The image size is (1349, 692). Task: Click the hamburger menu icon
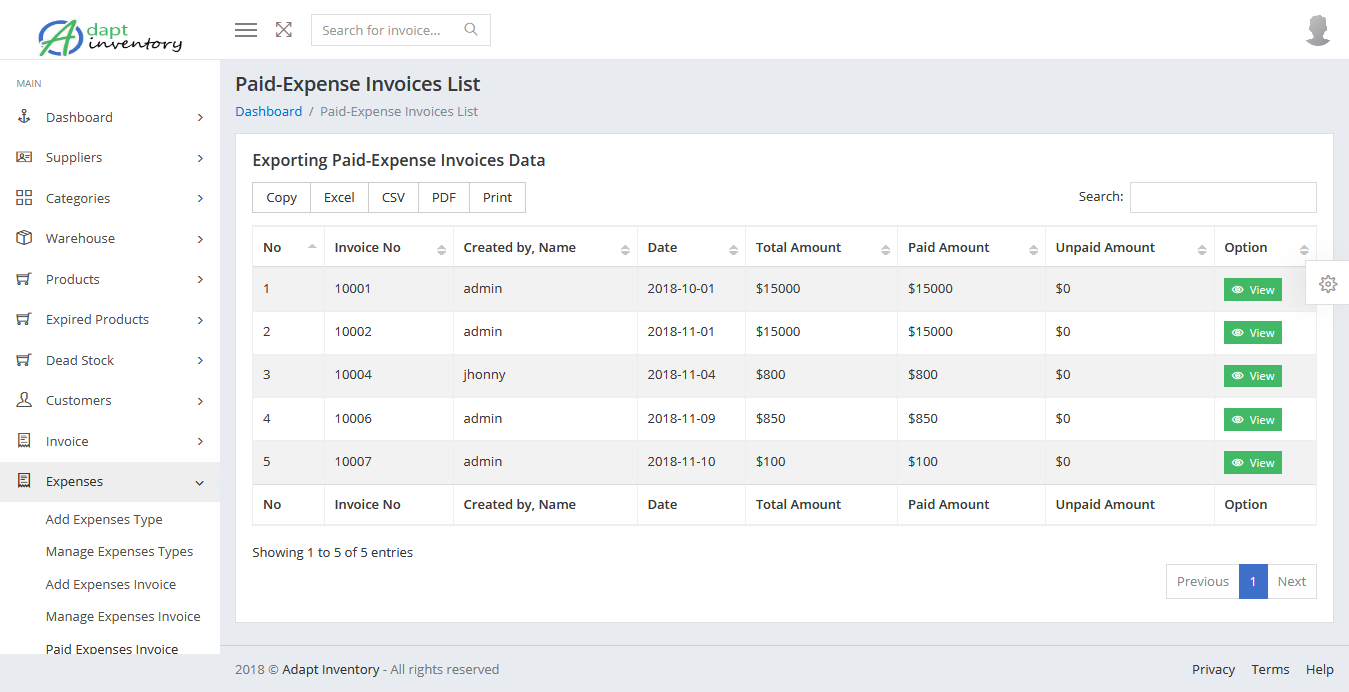(x=246, y=30)
